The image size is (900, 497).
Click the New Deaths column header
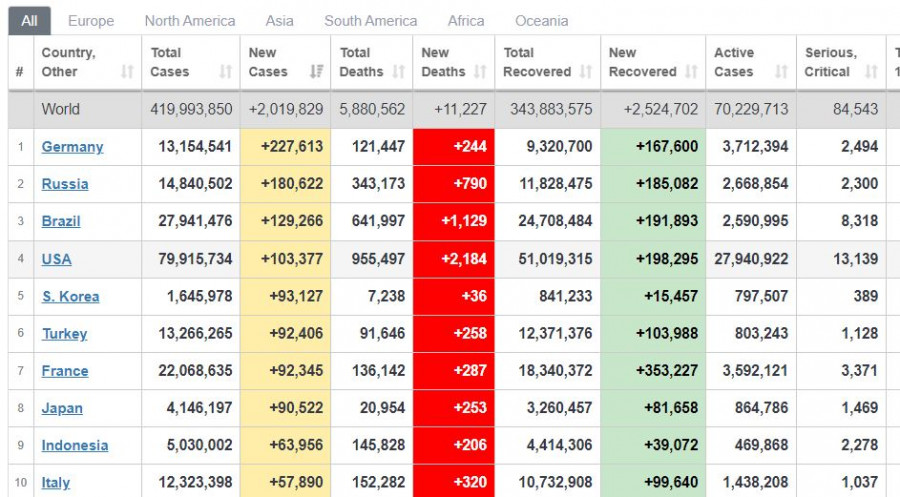[x=453, y=62]
